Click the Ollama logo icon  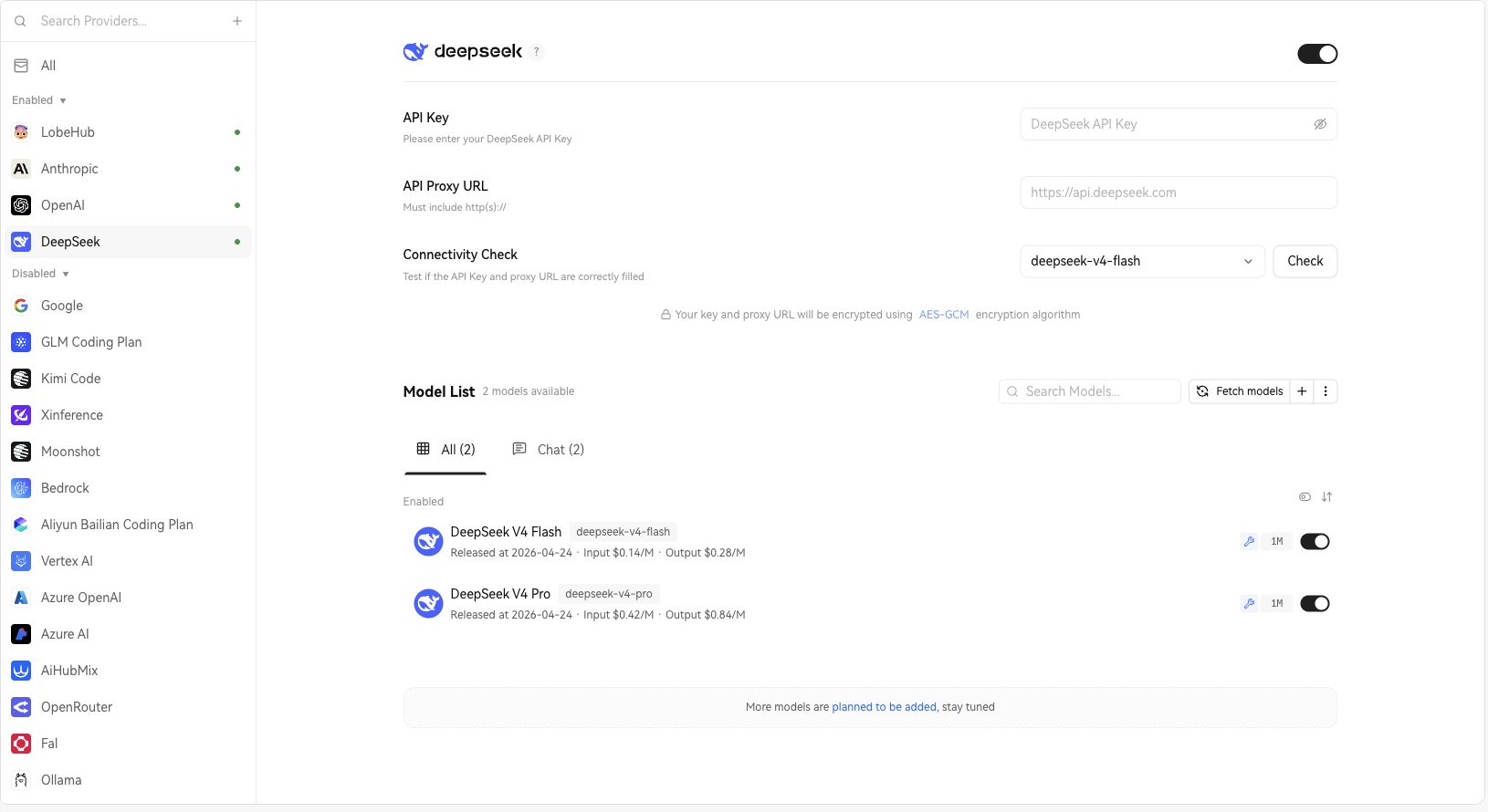(x=21, y=780)
